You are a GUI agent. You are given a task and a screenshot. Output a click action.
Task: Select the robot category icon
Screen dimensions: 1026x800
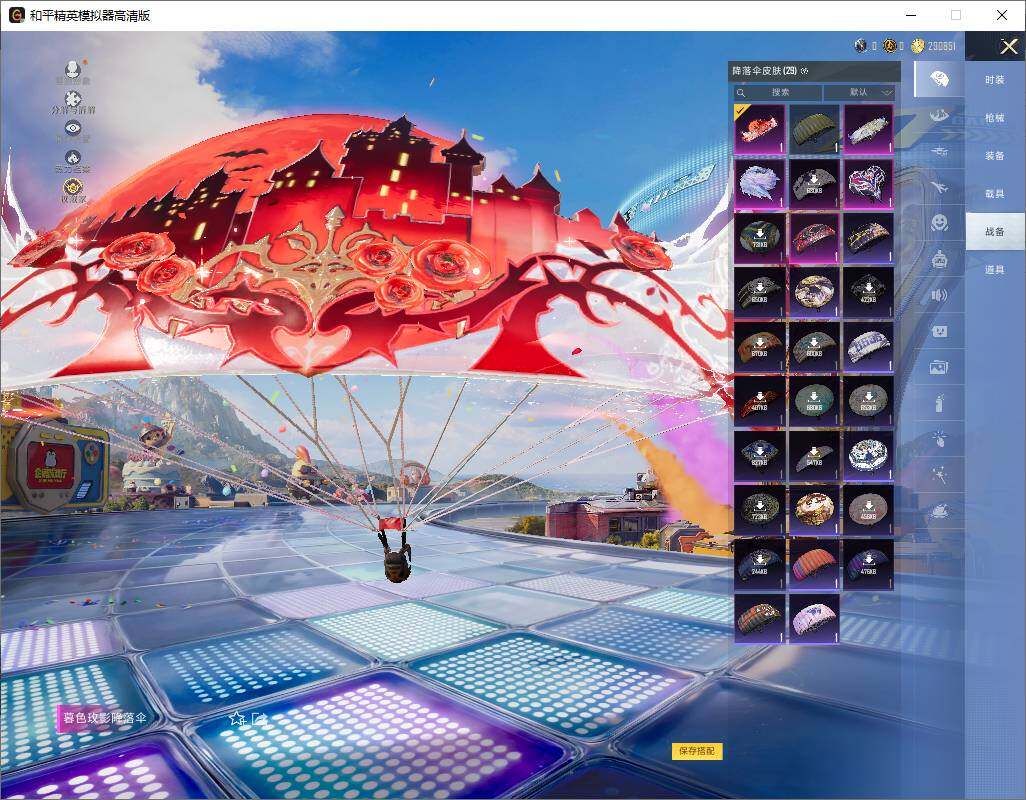point(939,259)
